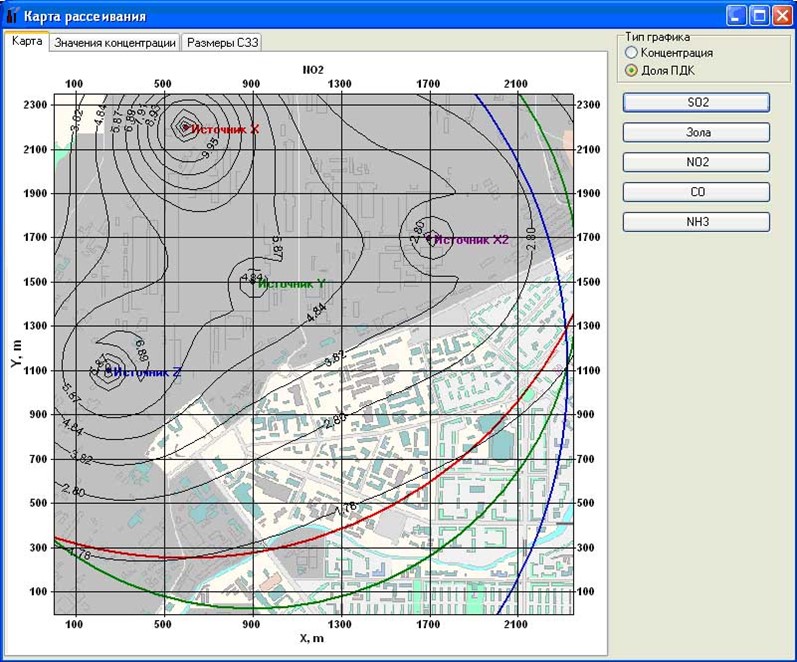This screenshot has height=662, width=797.
Task: Click the Источник X marker on the map
Action: [x=186, y=126]
